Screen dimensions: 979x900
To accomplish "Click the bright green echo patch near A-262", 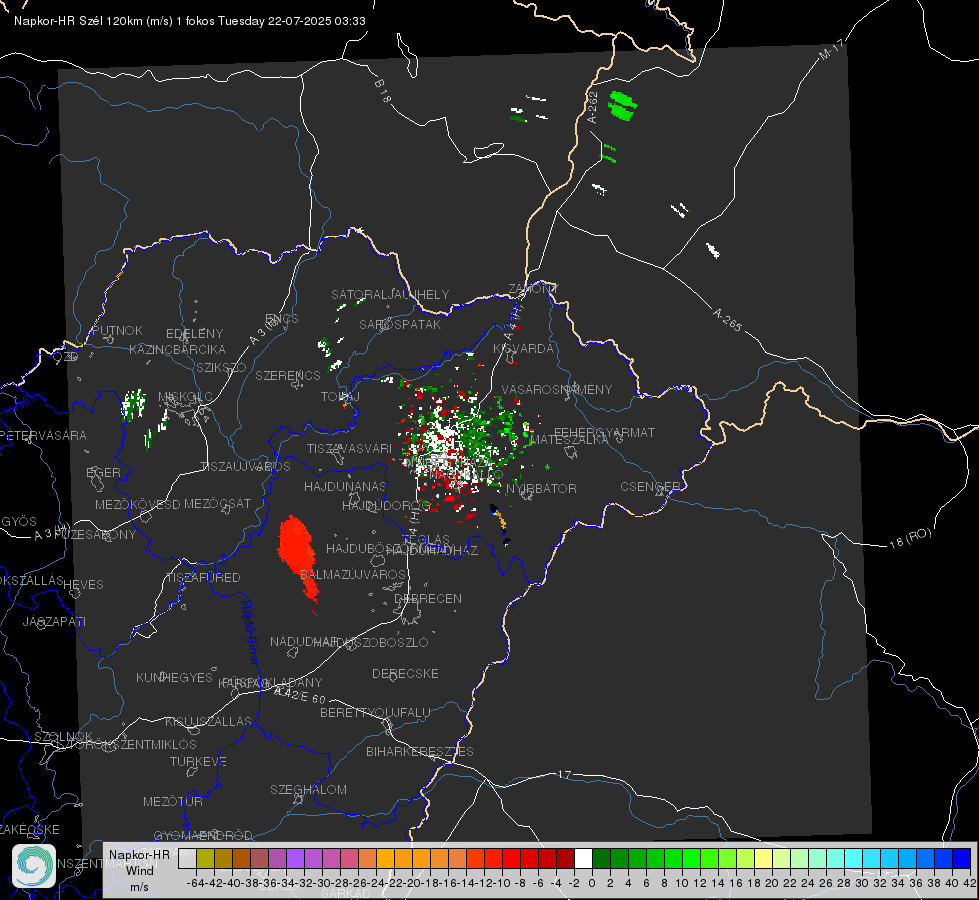I will click(x=622, y=105).
